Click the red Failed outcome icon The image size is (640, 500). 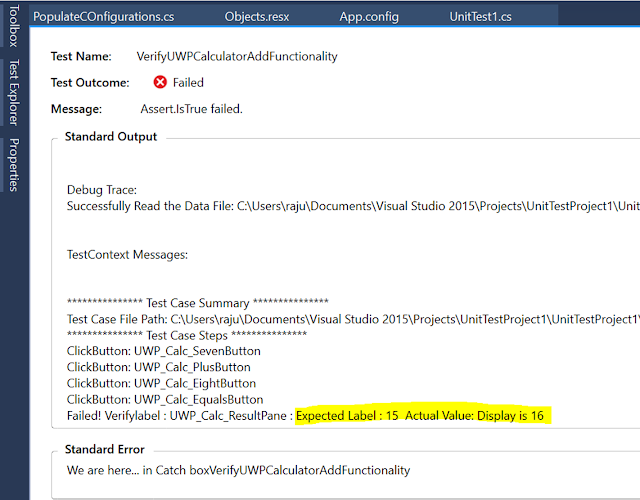pos(160,83)
